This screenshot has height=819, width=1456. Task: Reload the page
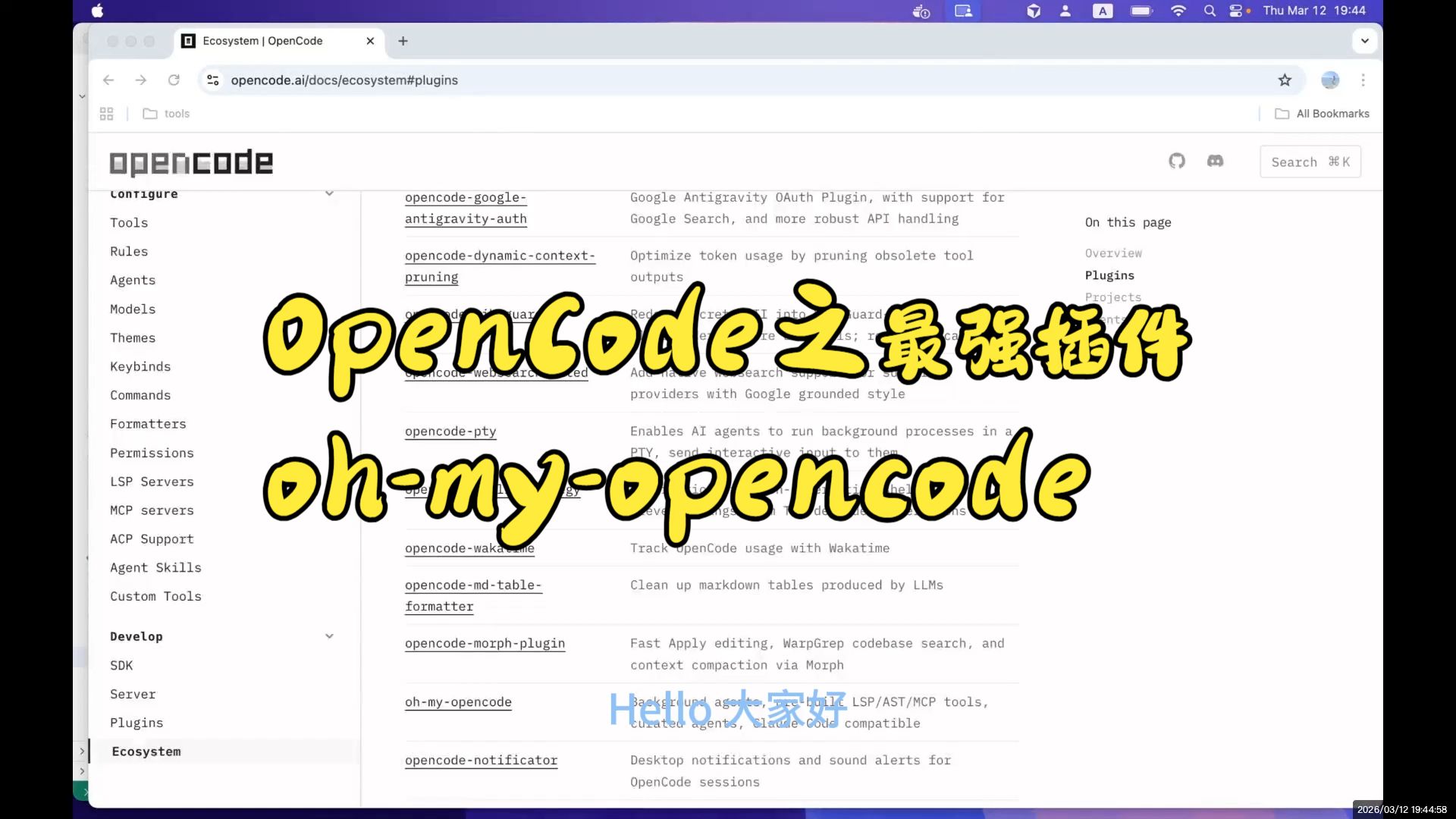tap(174, 80)
